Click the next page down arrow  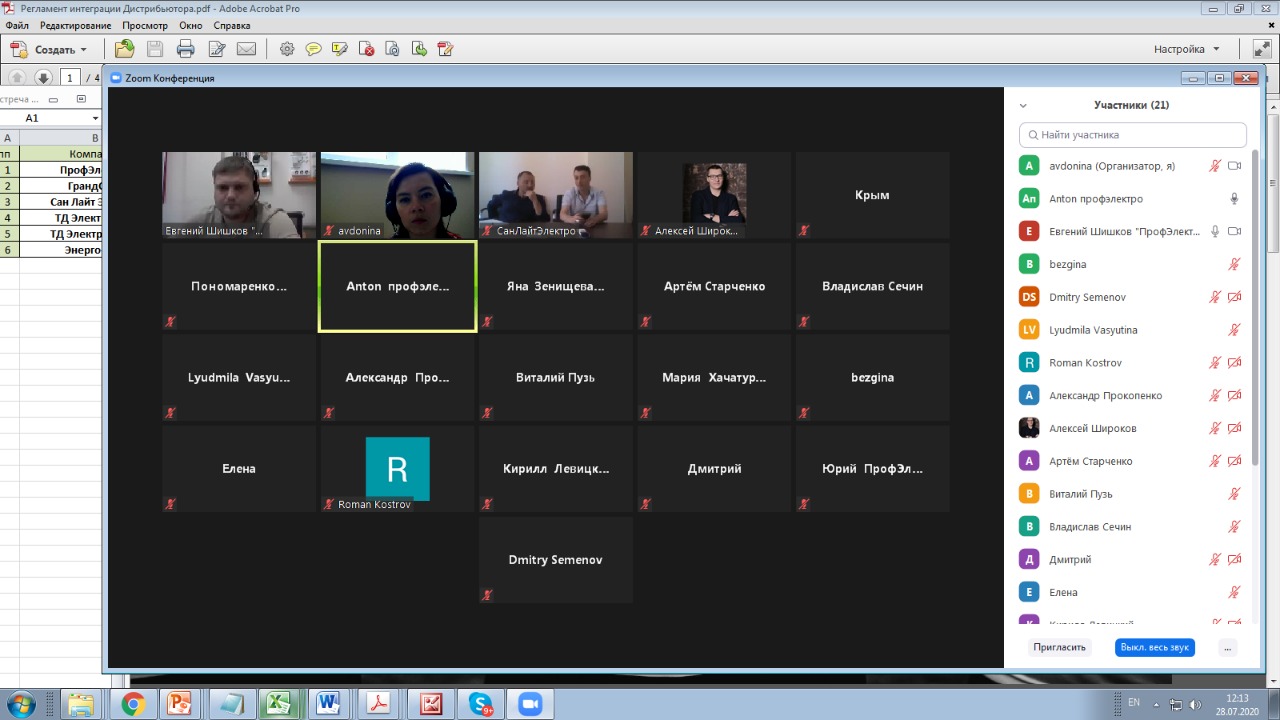click(43, 77)
